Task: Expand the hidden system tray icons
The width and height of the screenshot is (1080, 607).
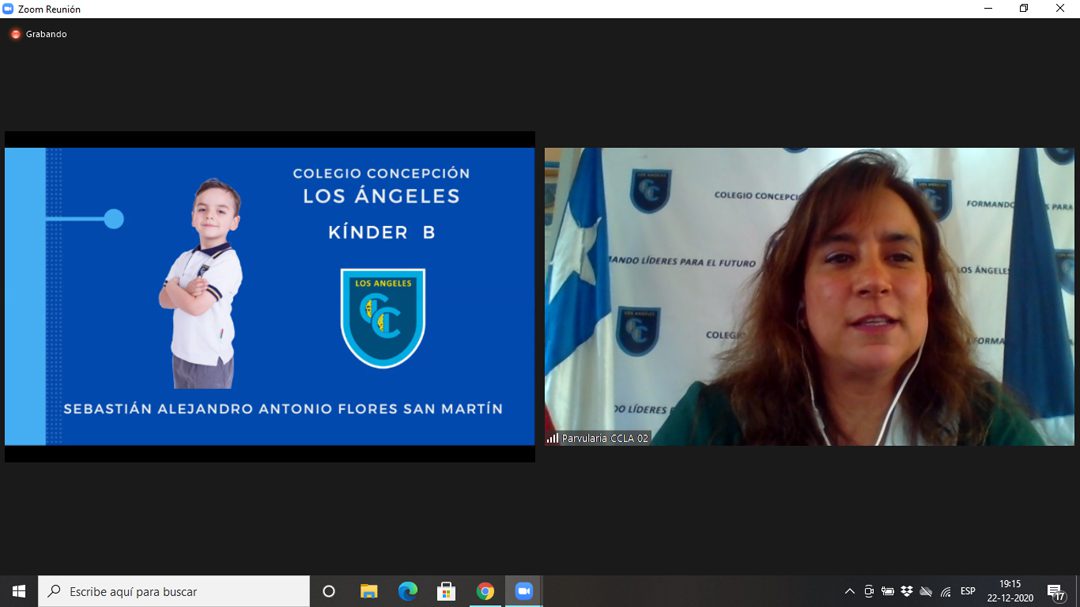Action: 850,591
